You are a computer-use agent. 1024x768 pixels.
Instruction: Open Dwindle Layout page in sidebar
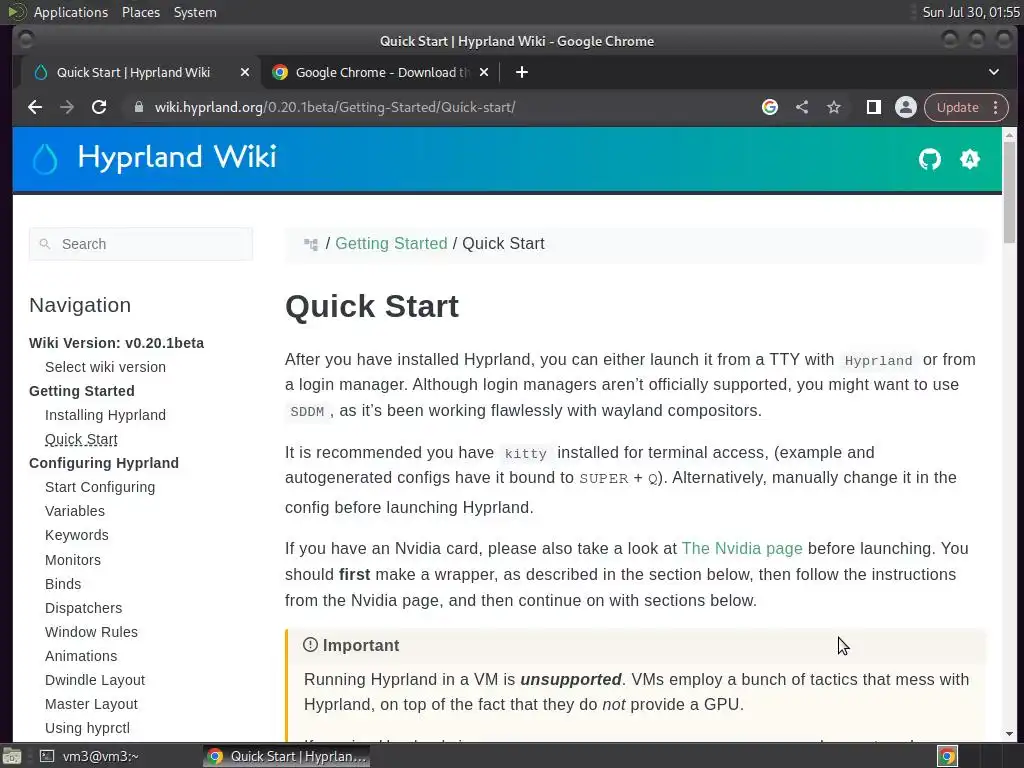pyautogui.click(x=95, y=680)
